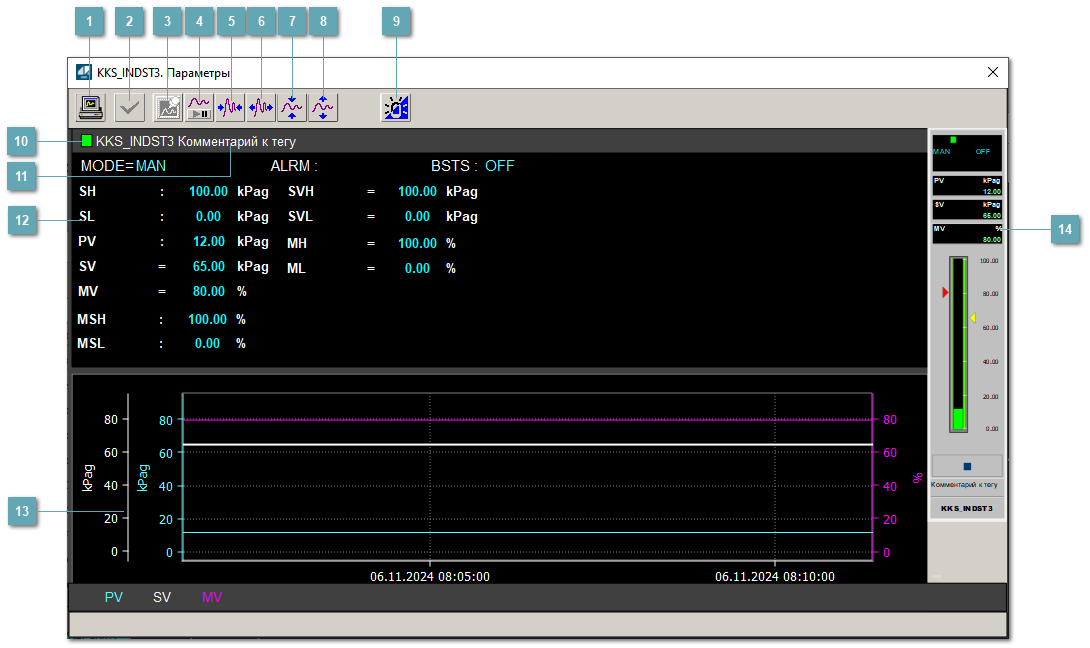Open the trend snapshot image icon
Viewport: 1090px width, 648px height.
point(169,107)
